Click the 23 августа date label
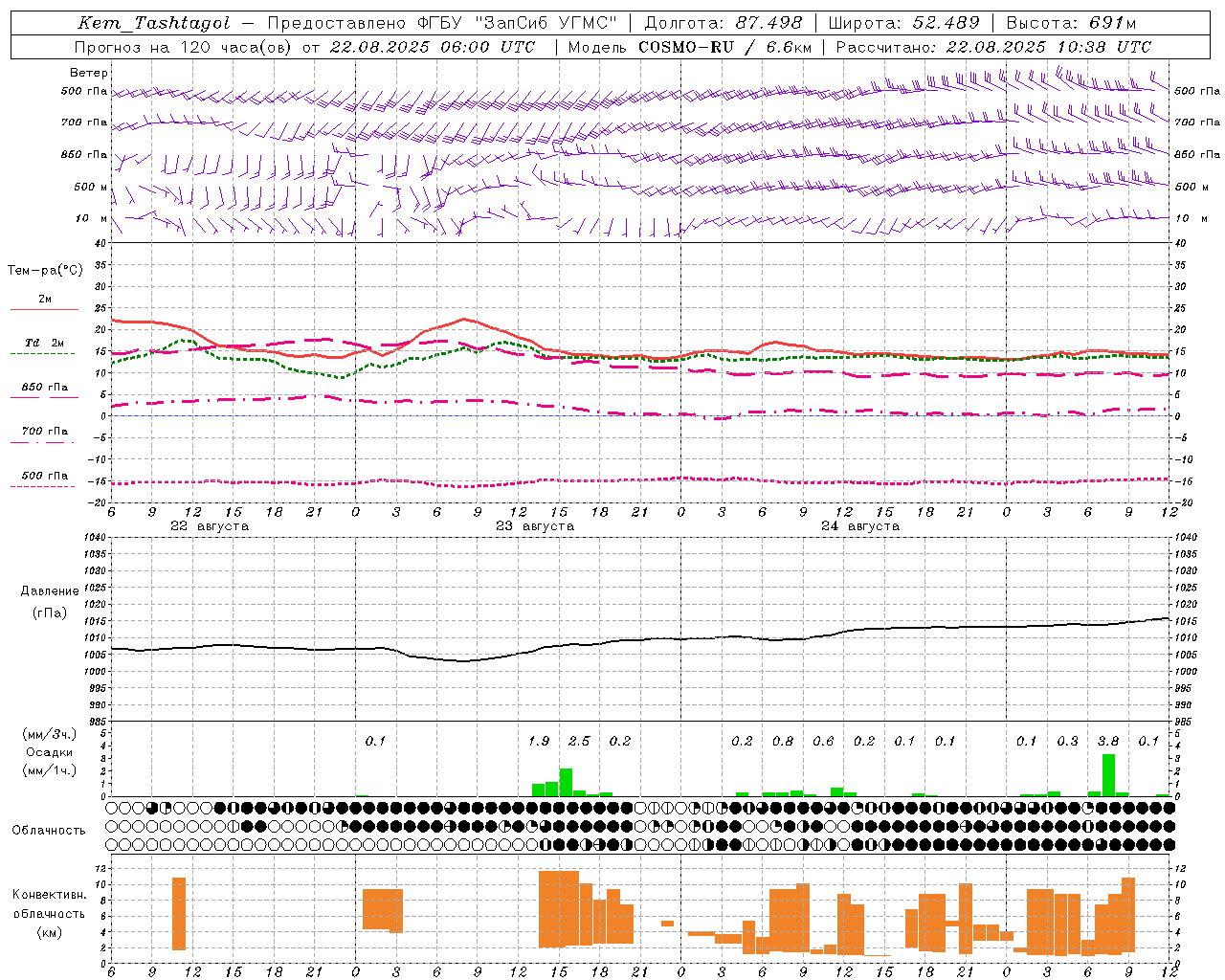 (x=535, y=526)
